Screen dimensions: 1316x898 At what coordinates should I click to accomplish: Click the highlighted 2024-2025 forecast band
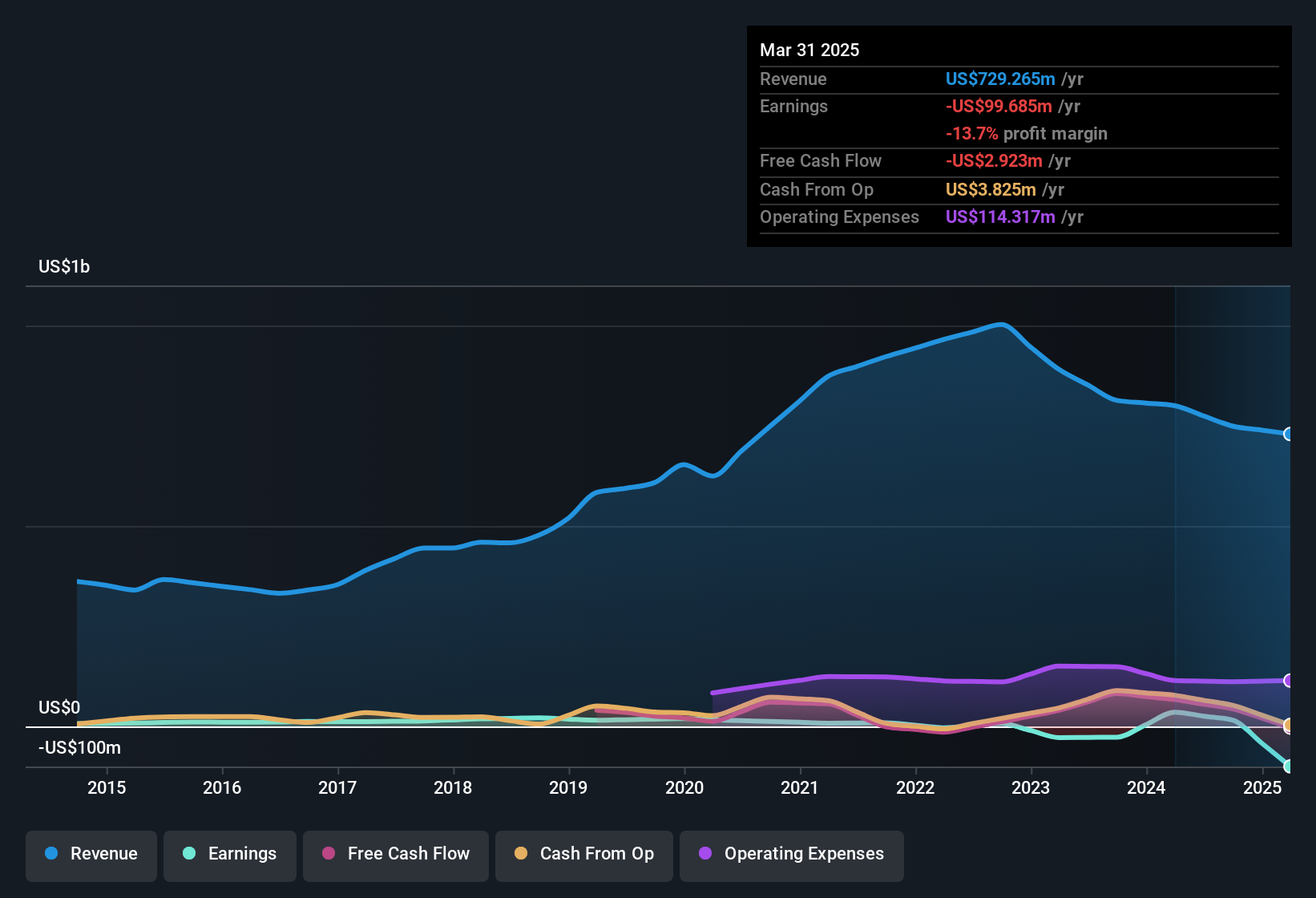click(x=1230, y=521)
